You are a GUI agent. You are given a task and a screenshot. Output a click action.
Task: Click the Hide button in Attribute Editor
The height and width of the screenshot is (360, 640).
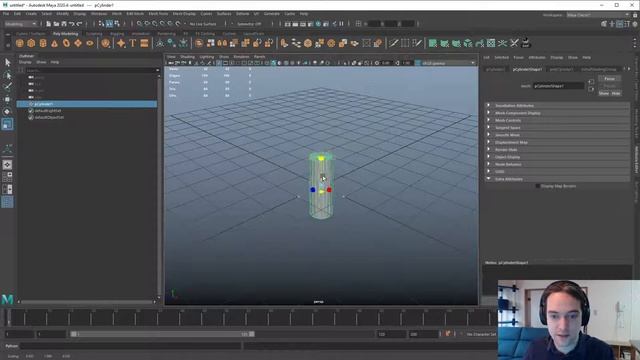[616, 93]
